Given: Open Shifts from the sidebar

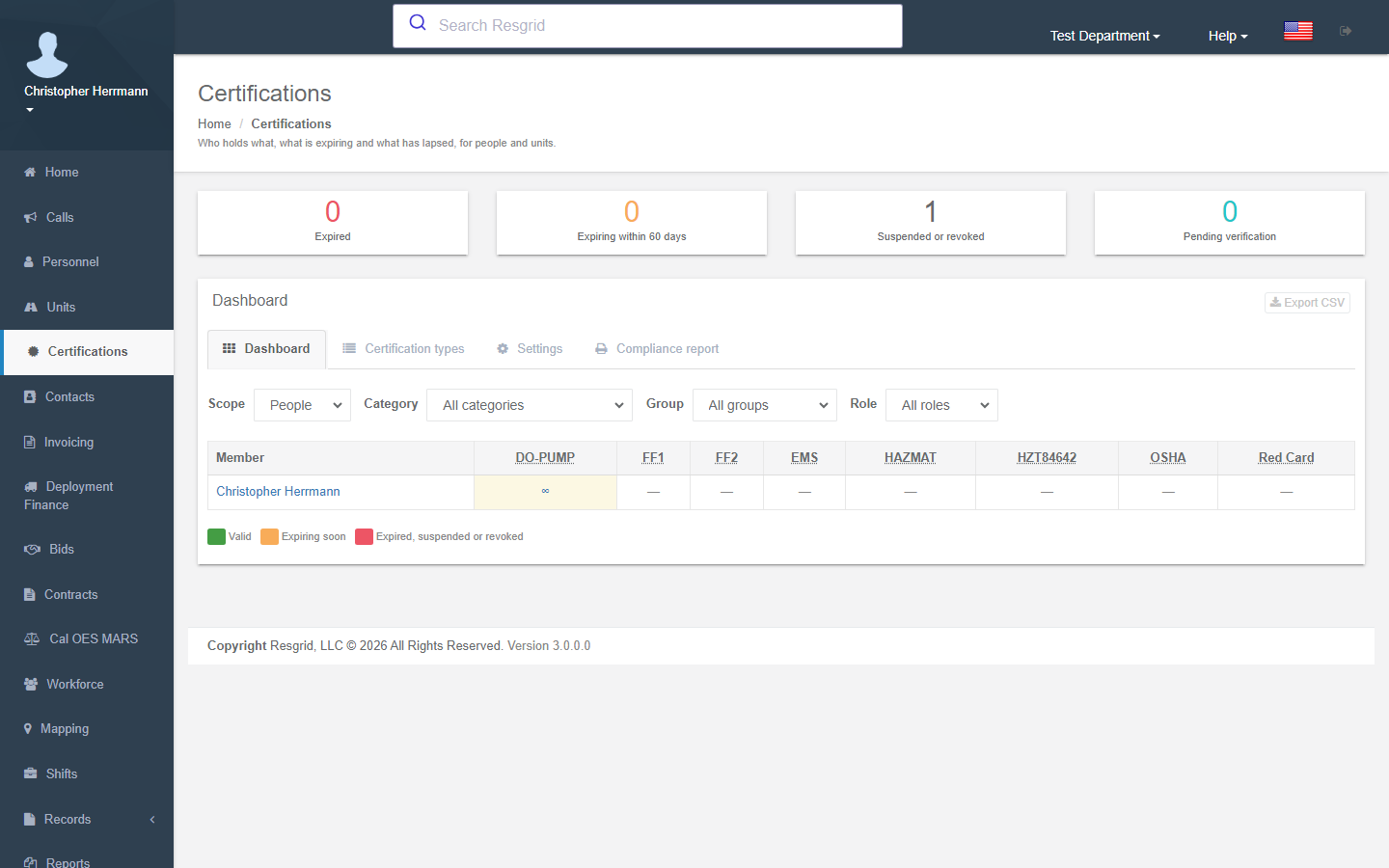Looking at the screenshot, I should click(87, 773).
